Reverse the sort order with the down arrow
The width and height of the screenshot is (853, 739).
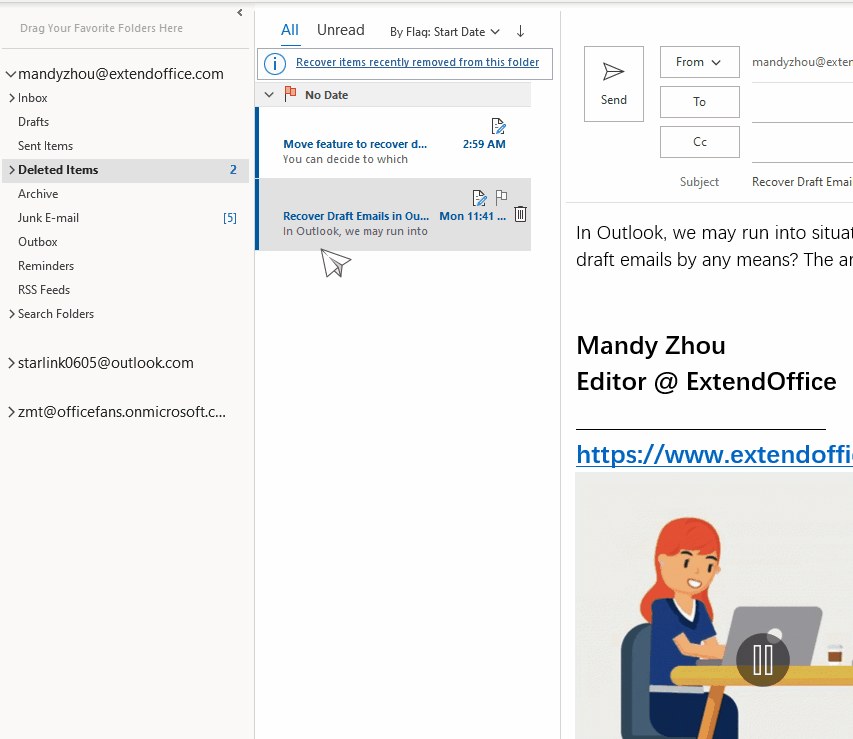[x=520, y=32]
